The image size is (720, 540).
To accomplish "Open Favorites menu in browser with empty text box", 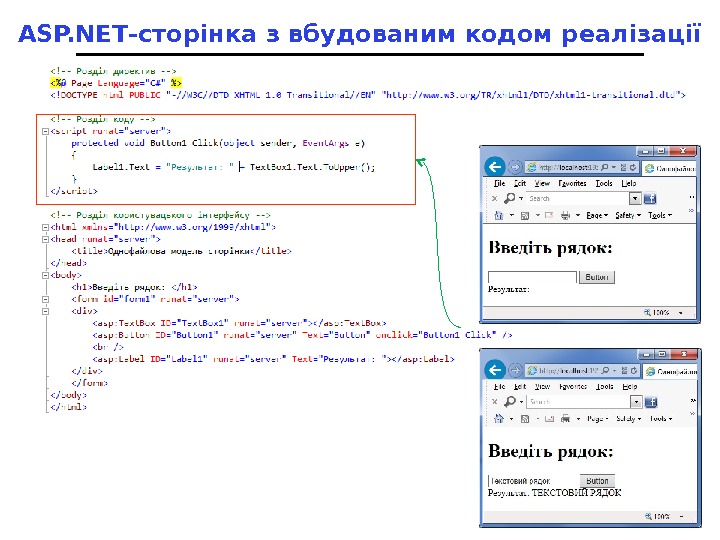I will tap(573, 183).
